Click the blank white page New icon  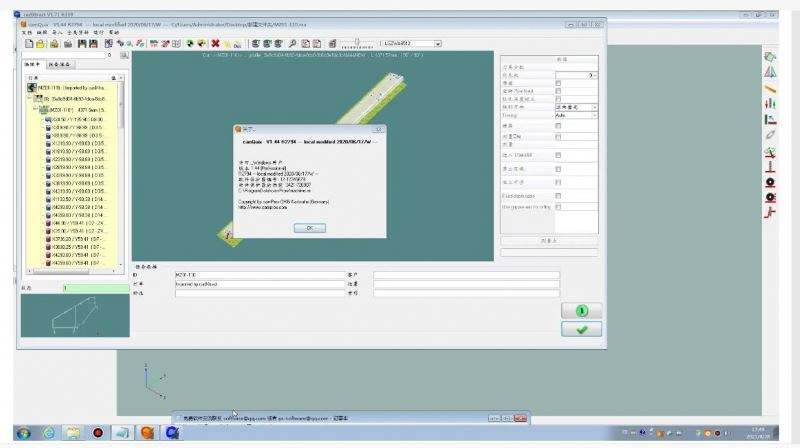[x=29, y=44]
